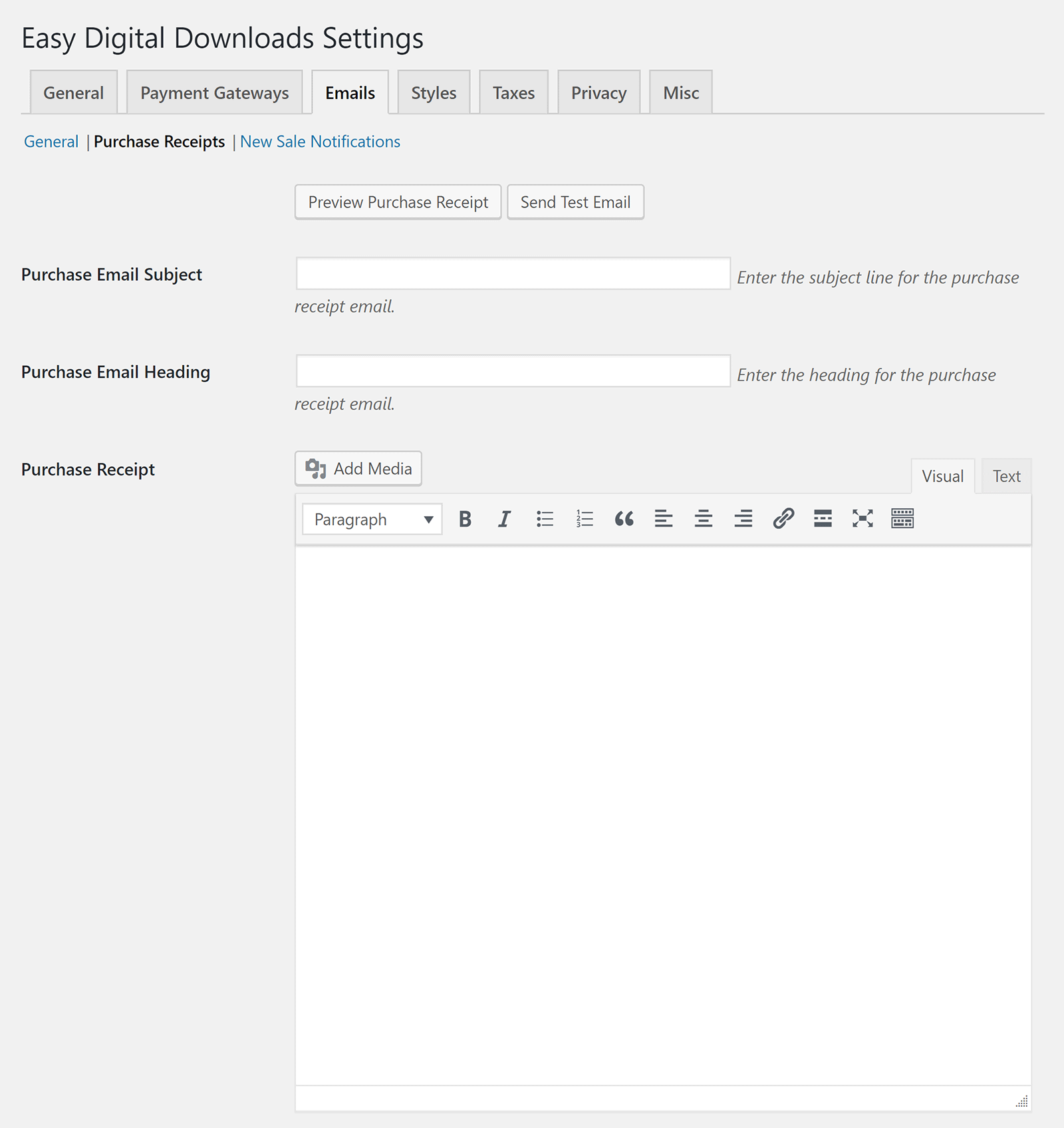Insert Read More tag
Viewport: 1064px width, 1128px height.
(x=823, y=519)
